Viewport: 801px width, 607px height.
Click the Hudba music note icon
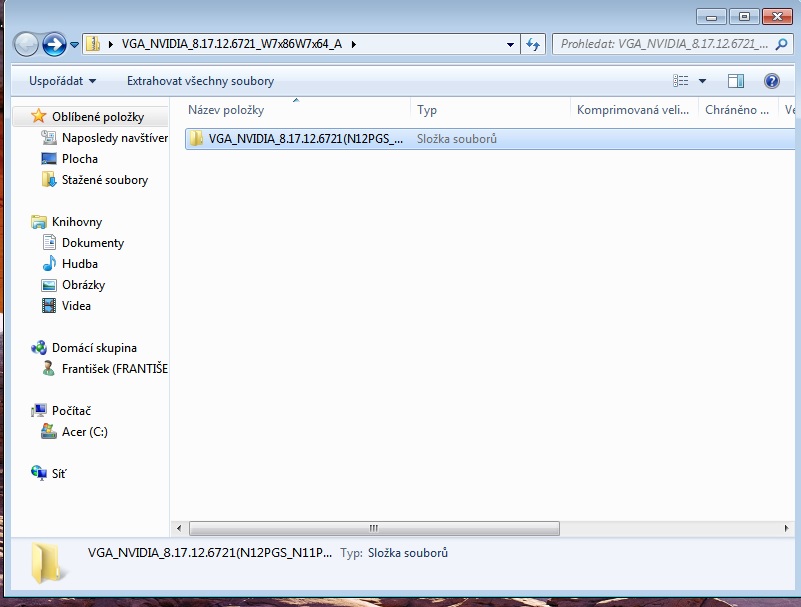point(49,263)
